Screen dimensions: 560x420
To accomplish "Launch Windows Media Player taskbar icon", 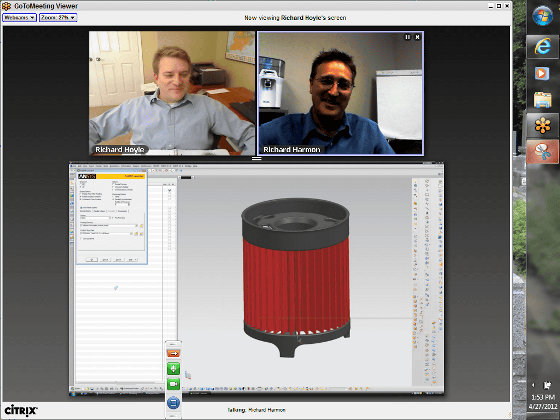I will click(542, 74).
